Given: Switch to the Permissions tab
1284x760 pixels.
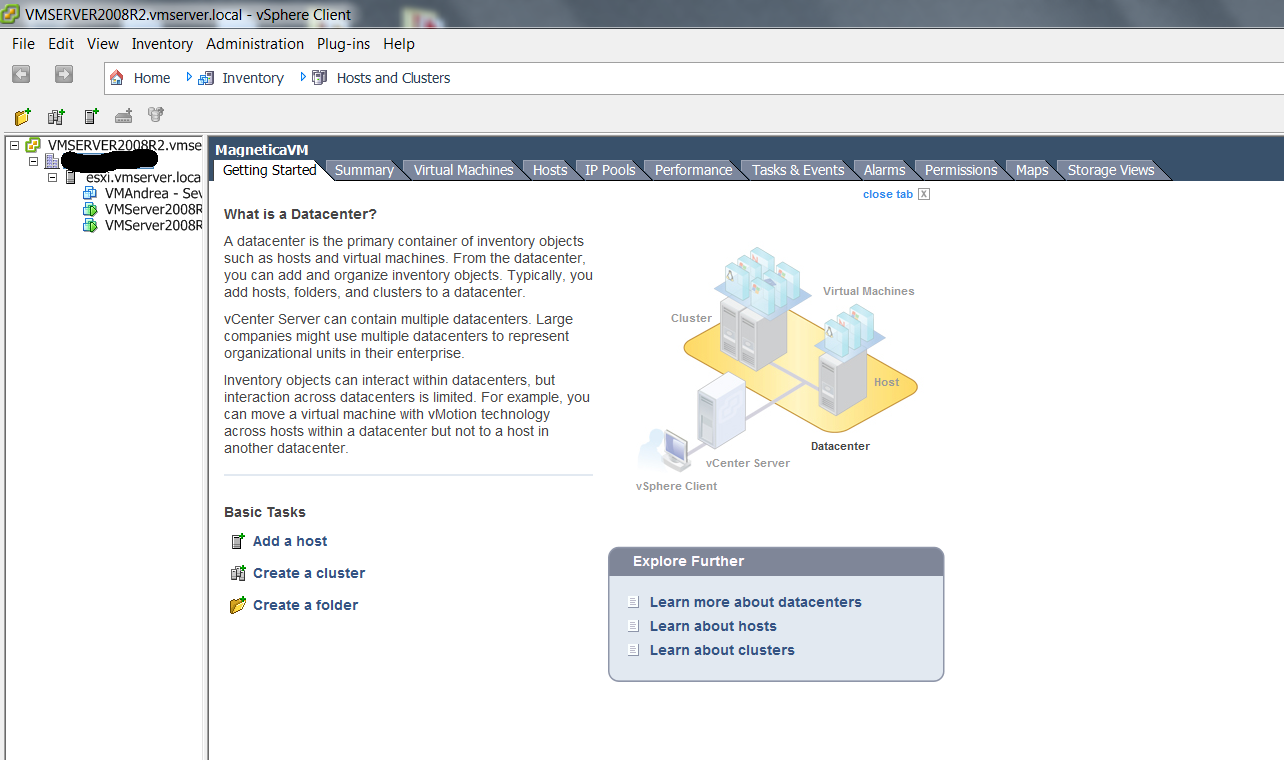Looking at the screenshot, I should coord(960,170).
